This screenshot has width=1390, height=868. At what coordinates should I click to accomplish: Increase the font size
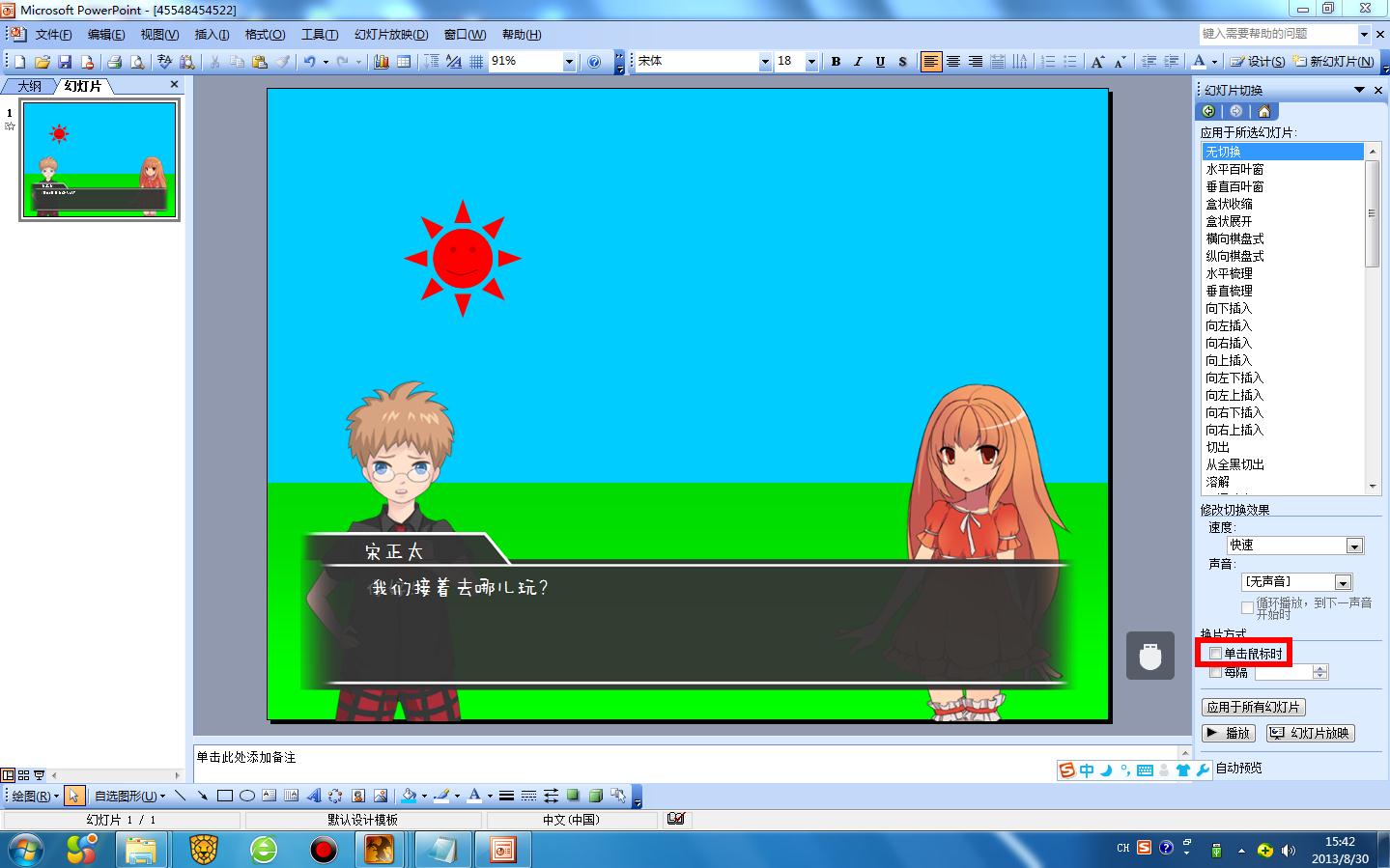(x=1097, y=62)
